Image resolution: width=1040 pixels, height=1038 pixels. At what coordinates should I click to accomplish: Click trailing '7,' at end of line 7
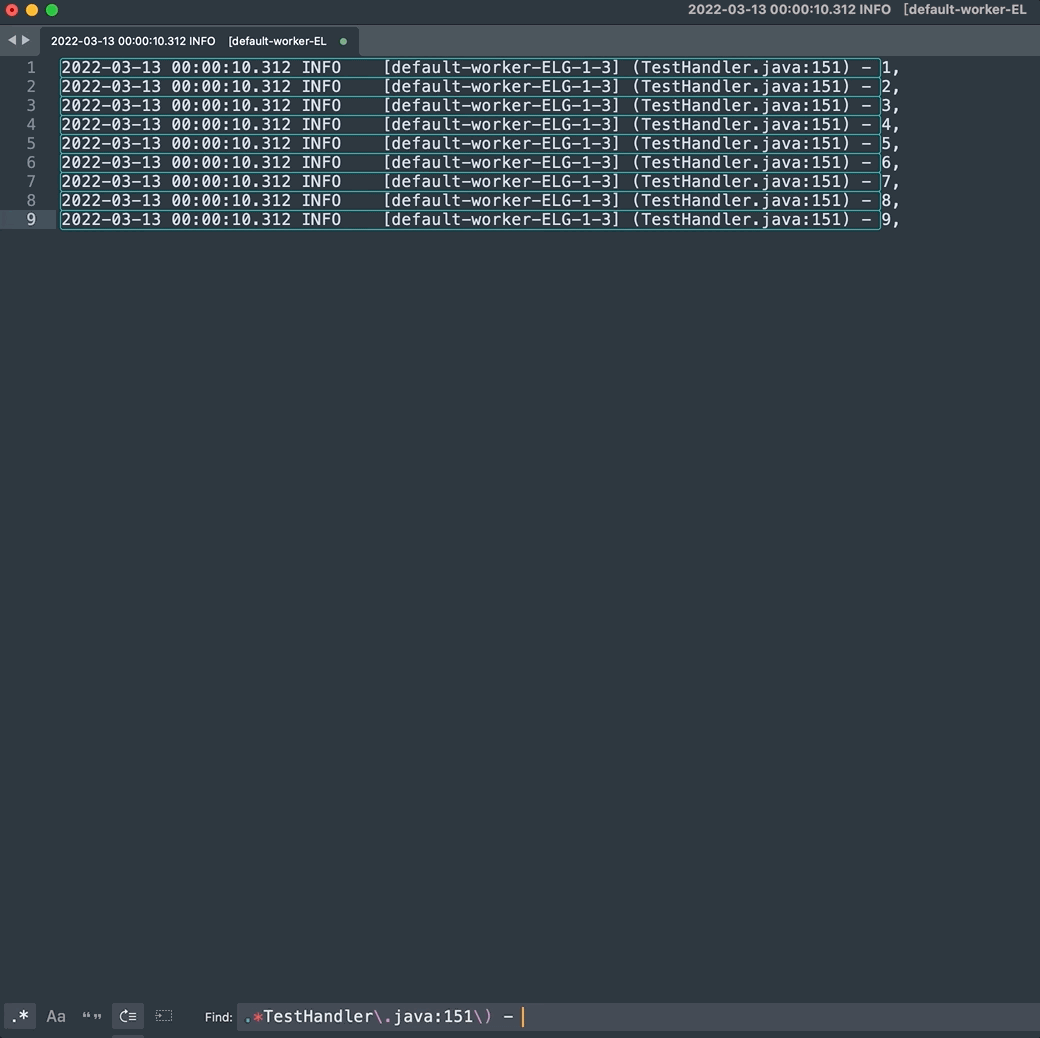click(x=890, y=182)
